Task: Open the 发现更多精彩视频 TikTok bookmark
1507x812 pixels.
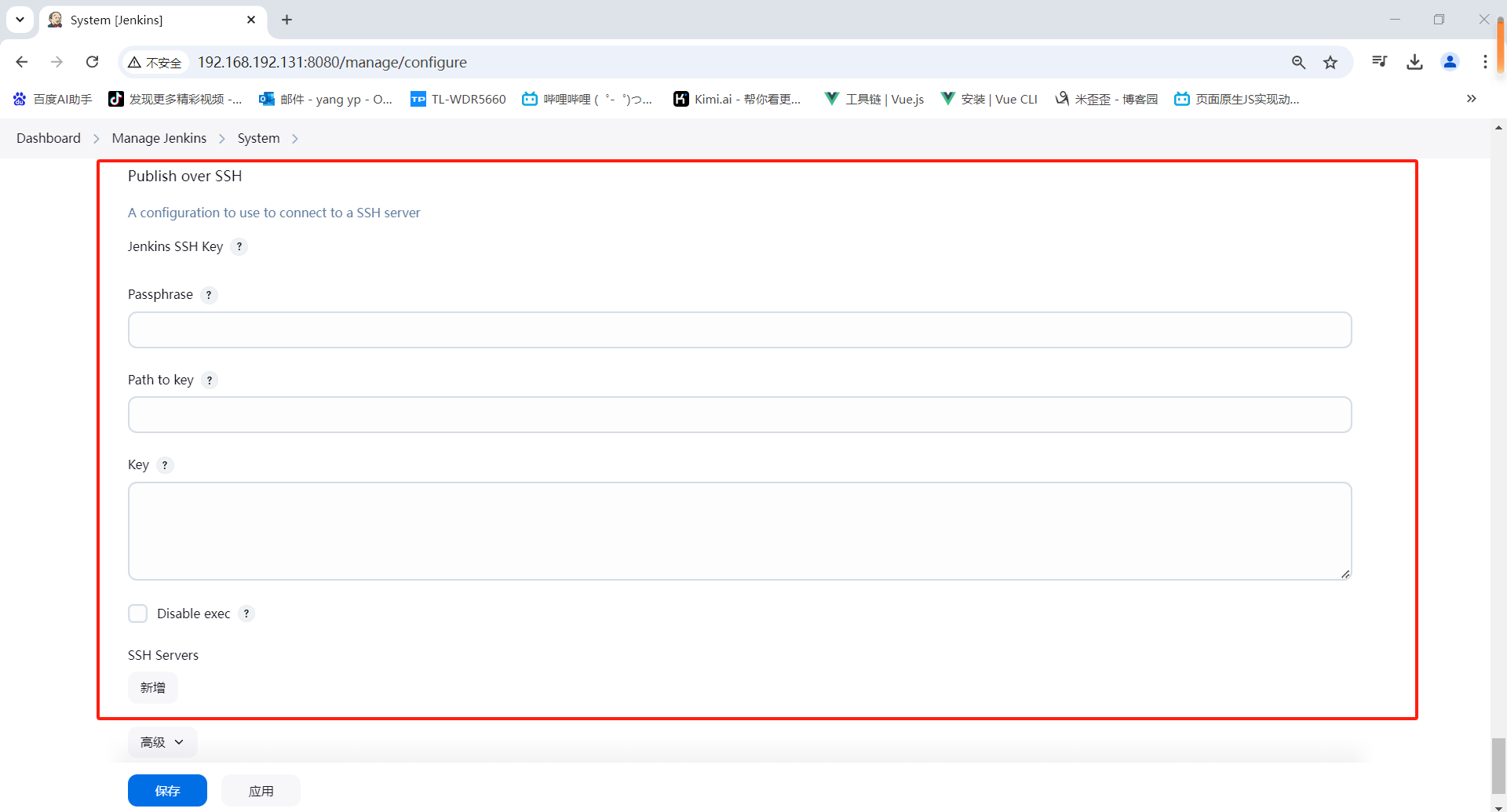Action: click(x=176, y=99)
